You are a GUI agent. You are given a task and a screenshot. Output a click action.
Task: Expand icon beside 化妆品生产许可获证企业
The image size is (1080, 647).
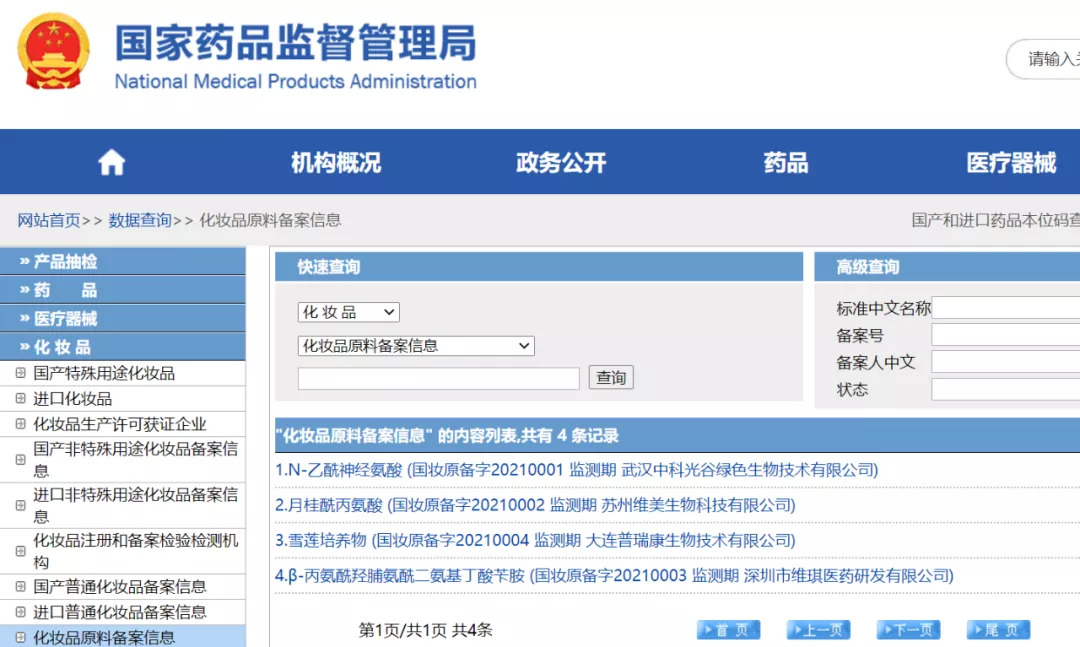(21, 424)
